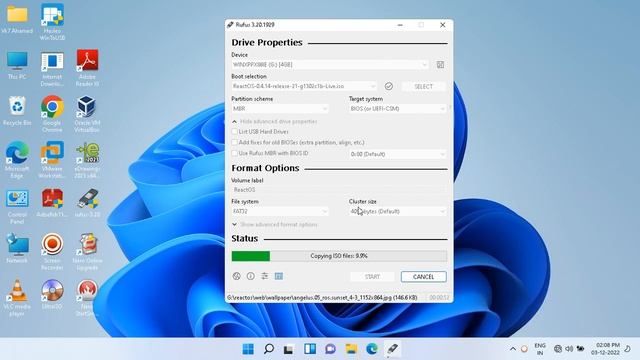Screen dimensions: 640x360
Task: Open Widgets from taskbar
Action: 310,349
